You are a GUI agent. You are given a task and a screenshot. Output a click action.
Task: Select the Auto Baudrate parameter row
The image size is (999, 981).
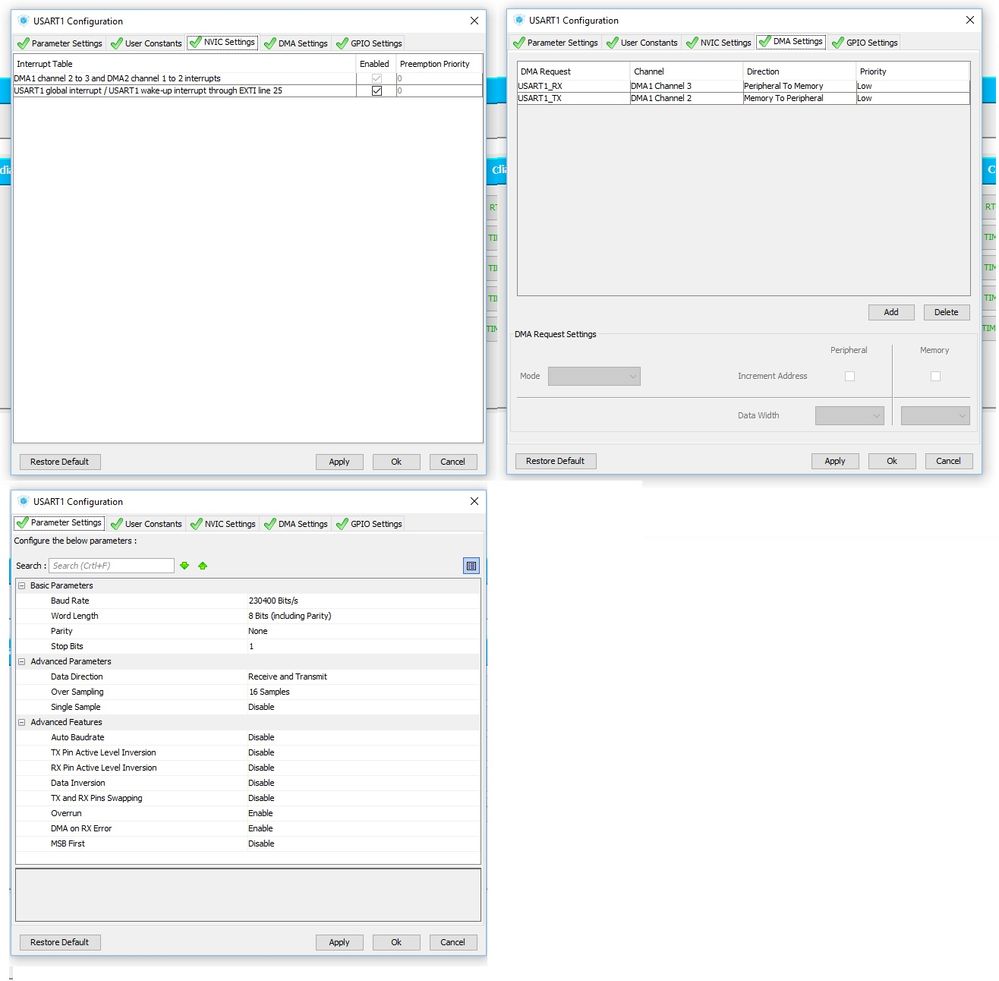pos(248,738)
